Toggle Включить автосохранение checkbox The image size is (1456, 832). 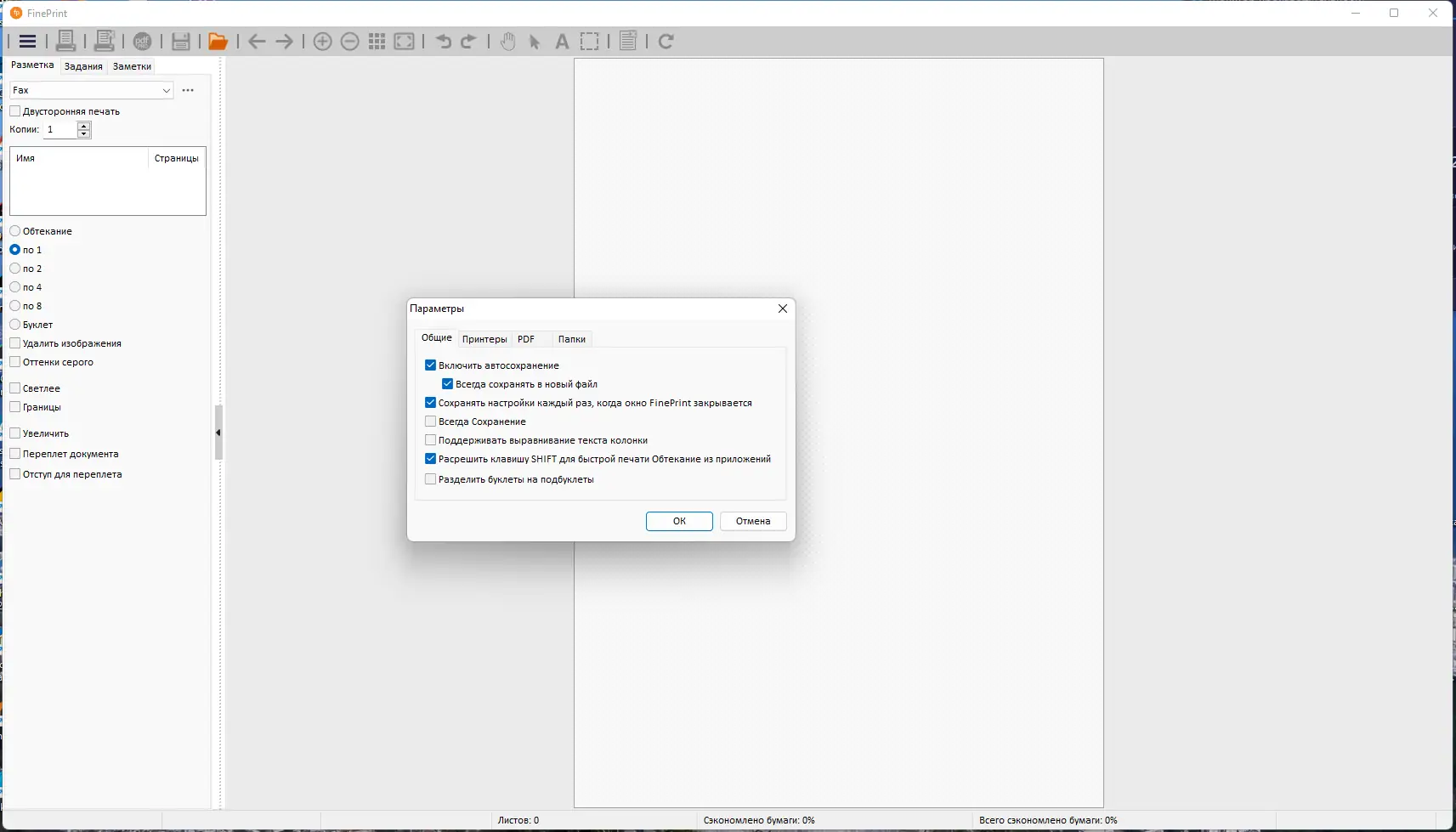430,365
